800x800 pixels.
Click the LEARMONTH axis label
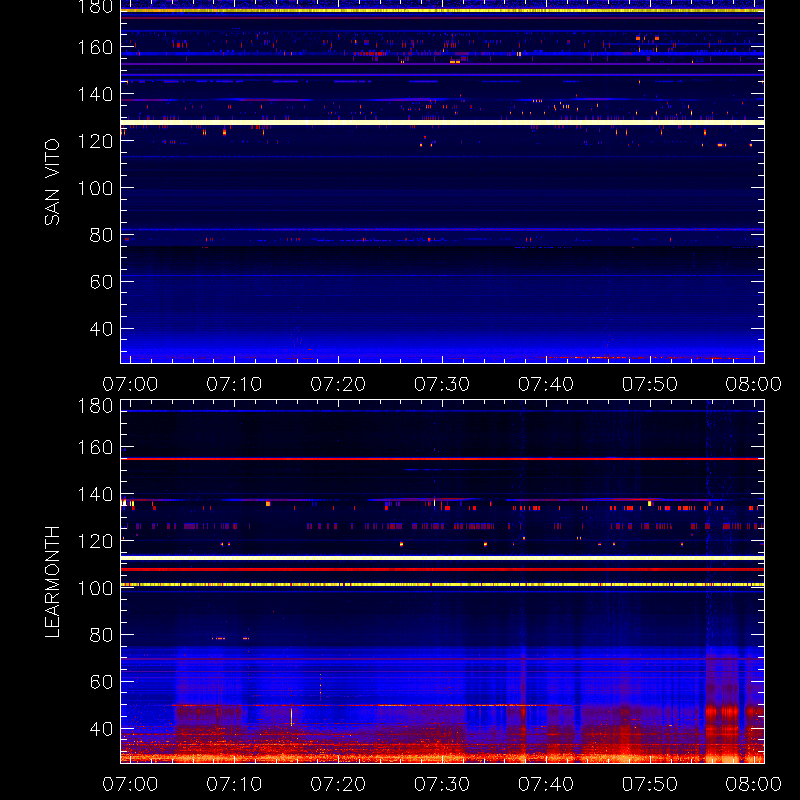click(x=52, y=582)
